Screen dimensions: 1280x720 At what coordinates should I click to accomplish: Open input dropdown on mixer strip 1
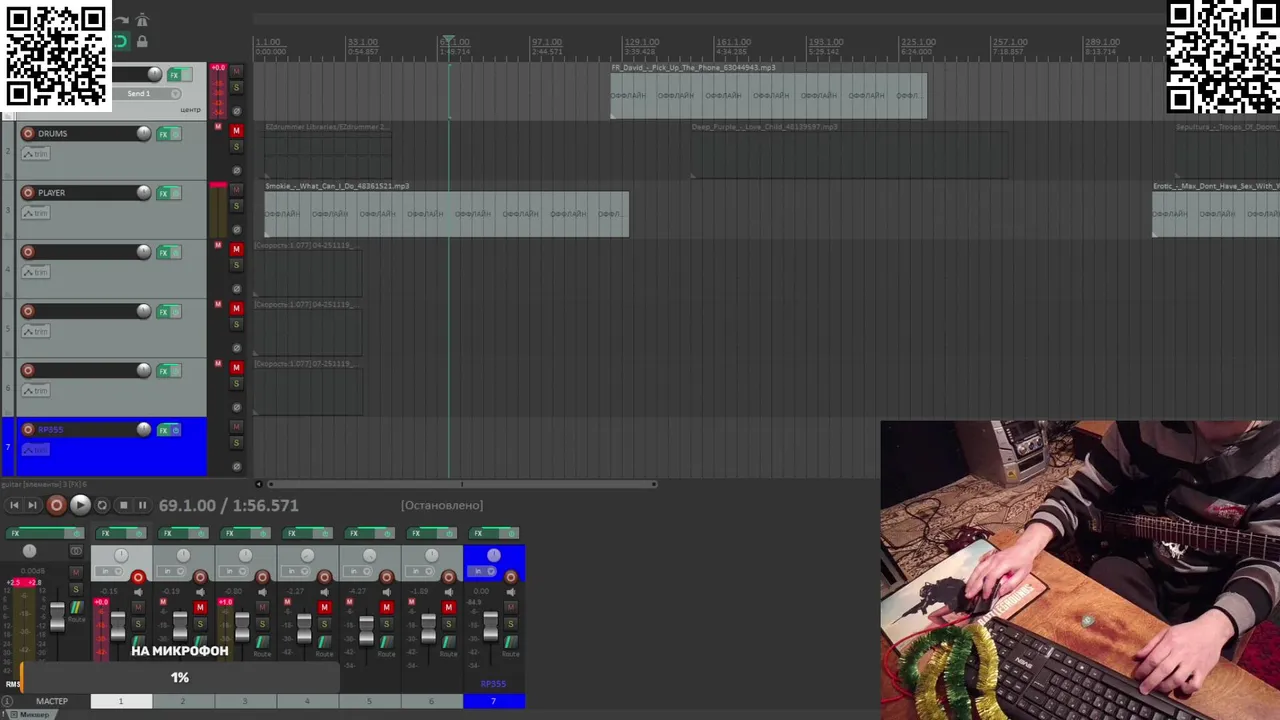coord(110,572)
